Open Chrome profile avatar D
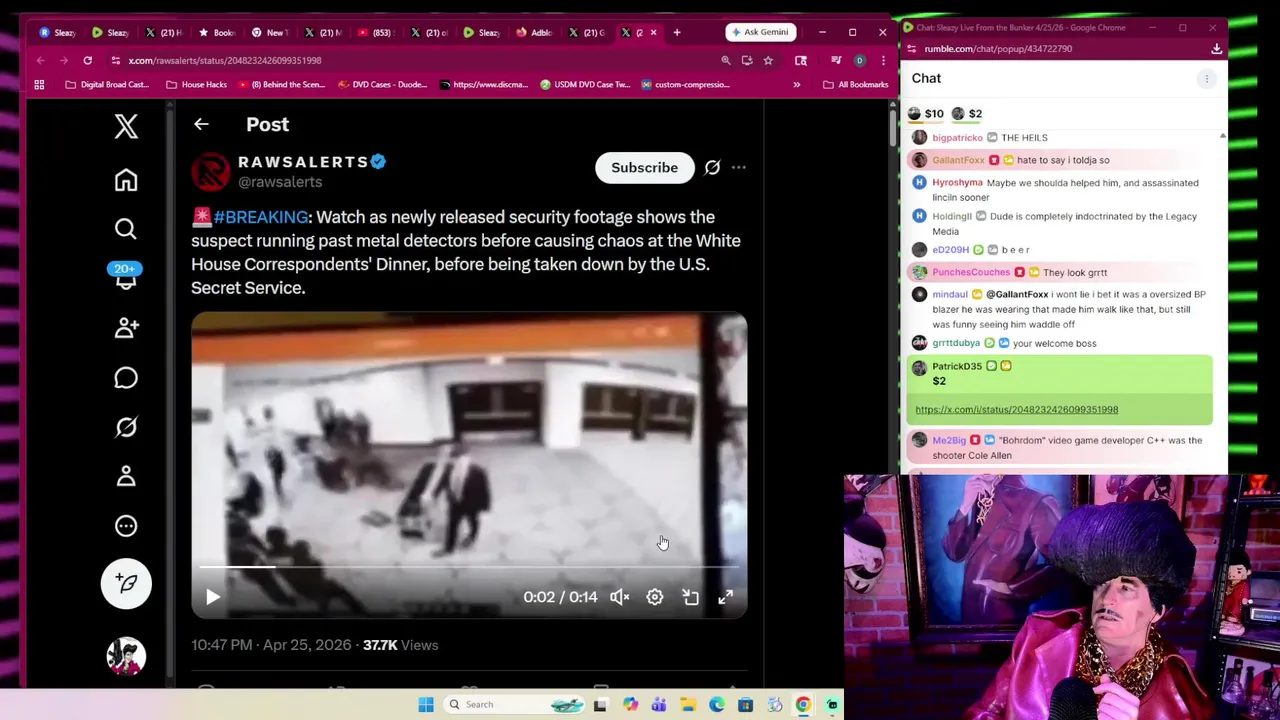This screenshot has width=1280, height=720. (x=859, y=60)
